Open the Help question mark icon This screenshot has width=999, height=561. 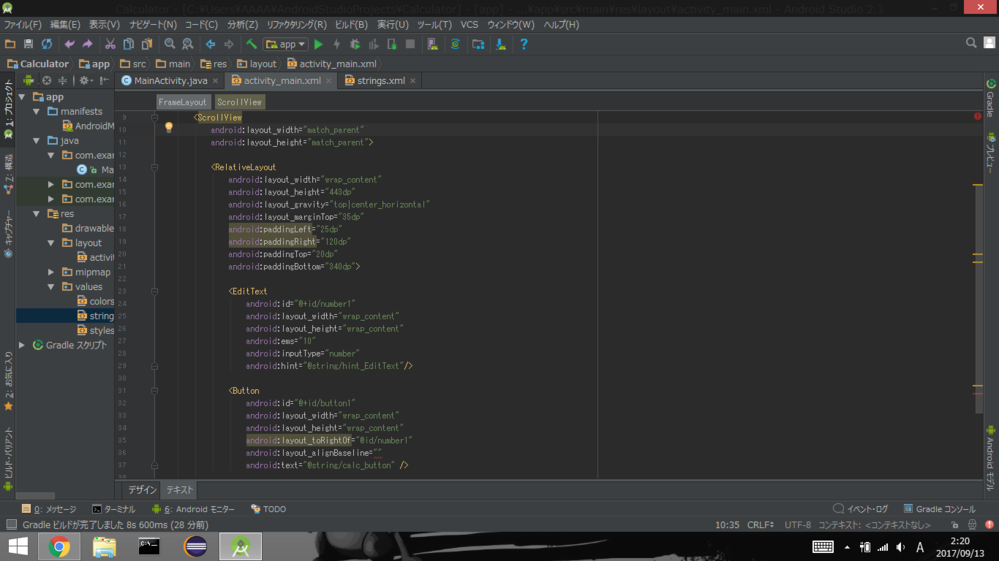point(523,44)
